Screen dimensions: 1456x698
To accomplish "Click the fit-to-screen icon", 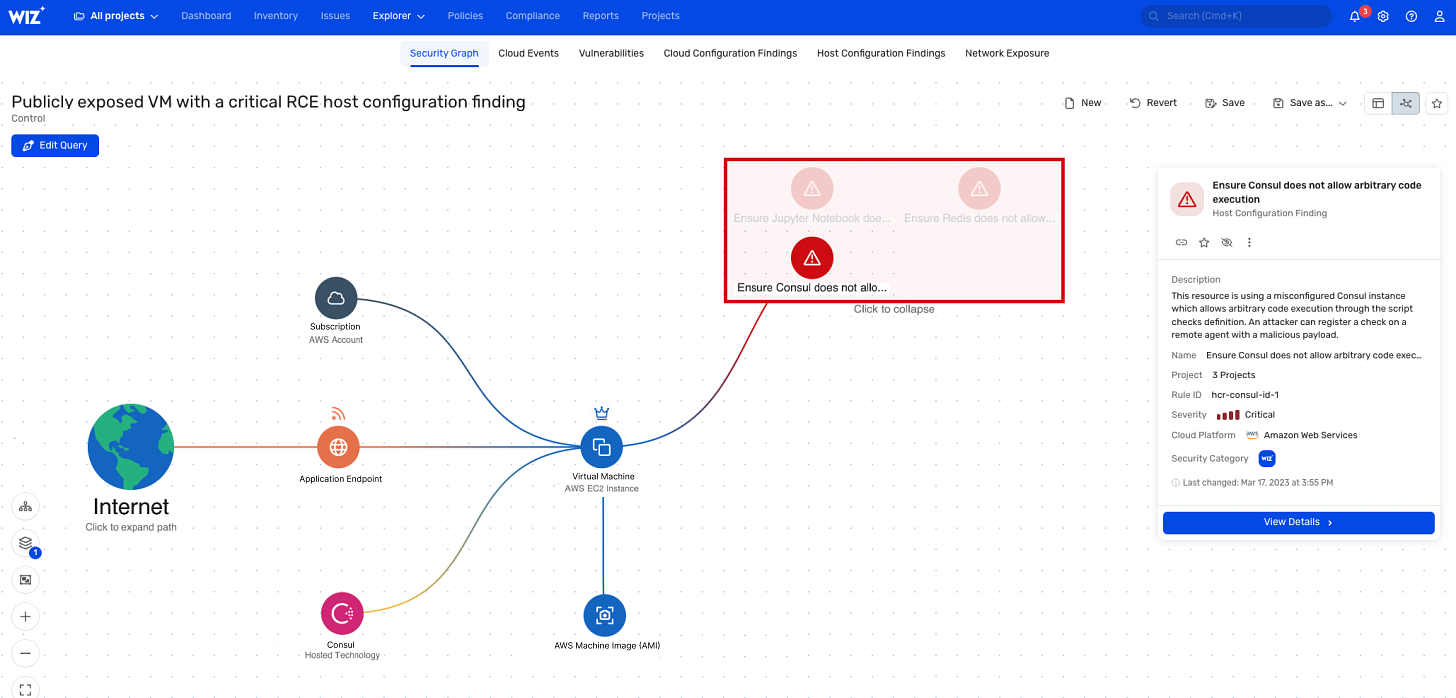I will [x=26, y=689].
